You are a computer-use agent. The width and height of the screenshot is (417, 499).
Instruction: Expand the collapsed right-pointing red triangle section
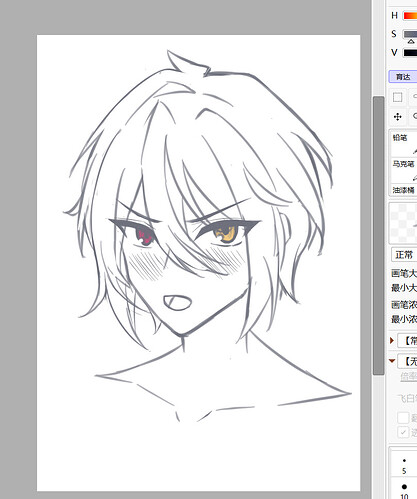tap(392, 341)
